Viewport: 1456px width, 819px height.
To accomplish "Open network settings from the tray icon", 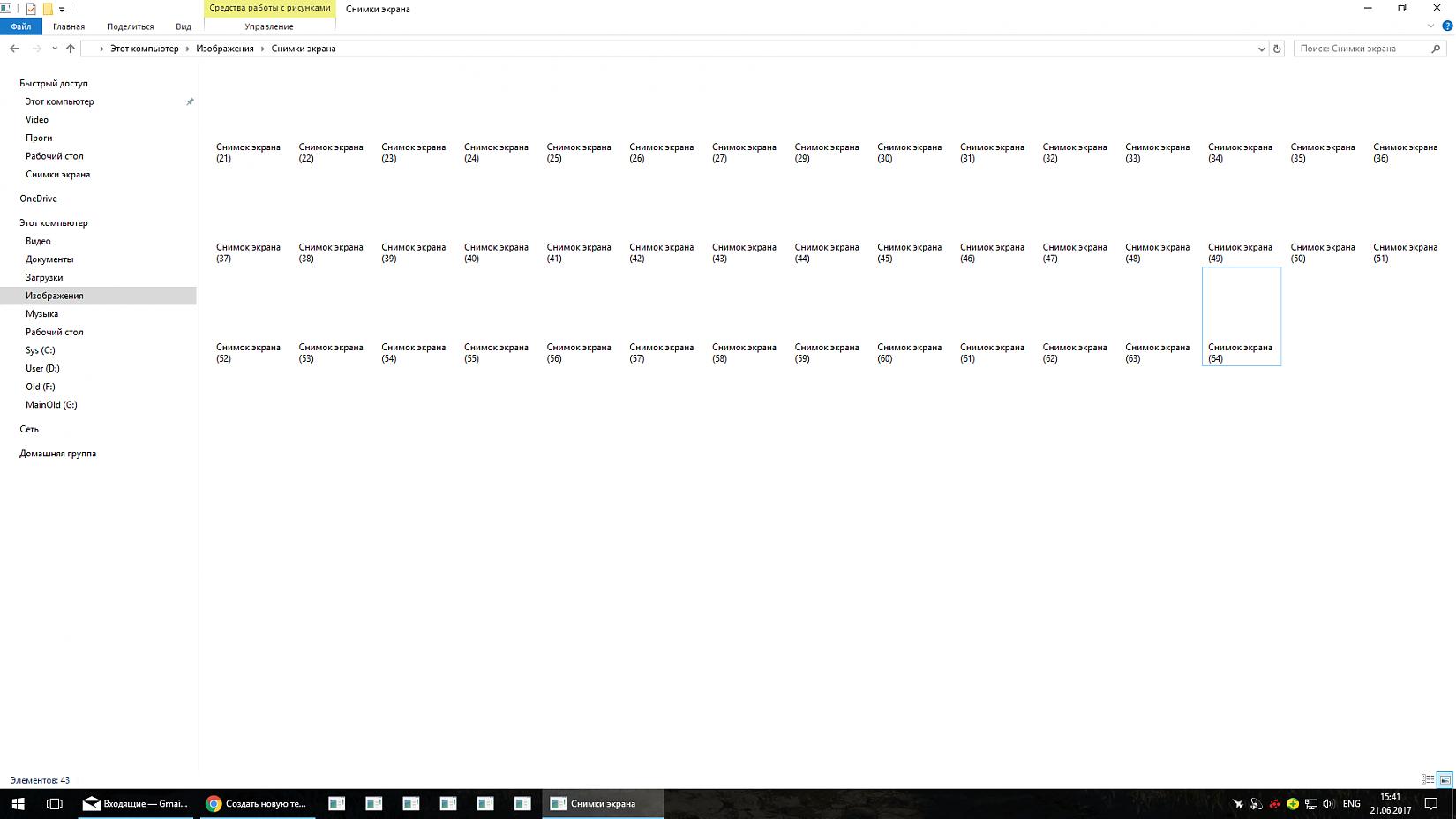I will [1311, 804].
